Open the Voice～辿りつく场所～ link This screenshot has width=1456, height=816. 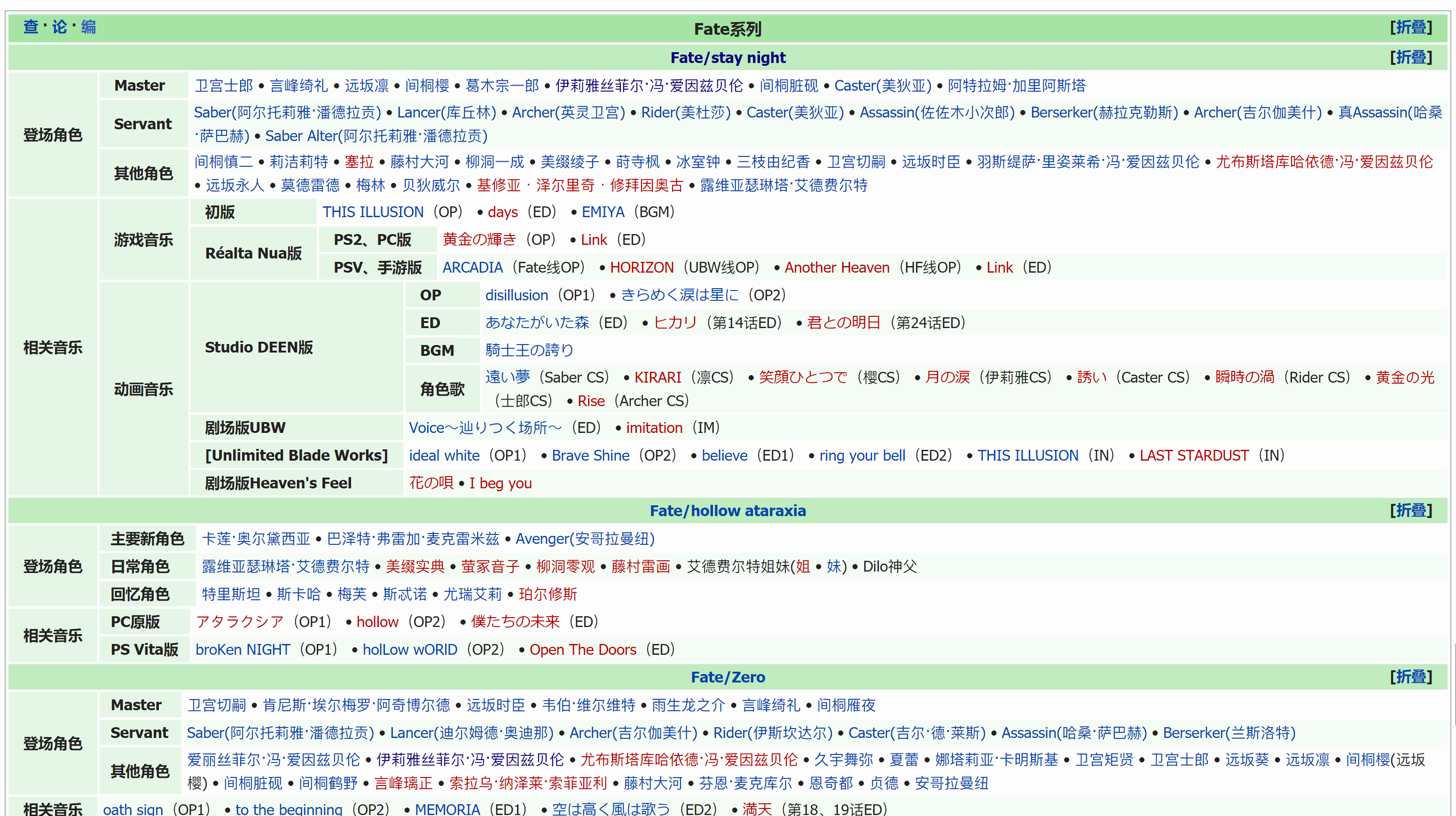pyautogui.click(x=485, y=428)
